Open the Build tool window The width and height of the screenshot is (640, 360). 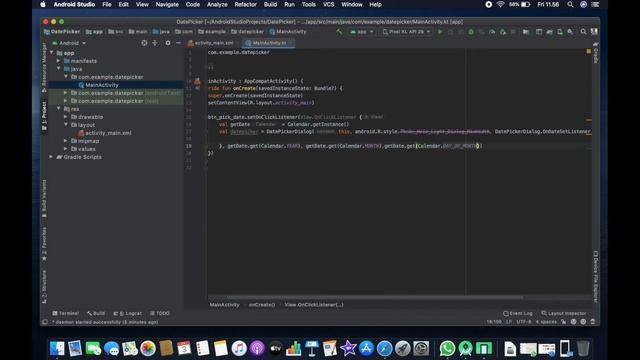[x=96, y=313]
